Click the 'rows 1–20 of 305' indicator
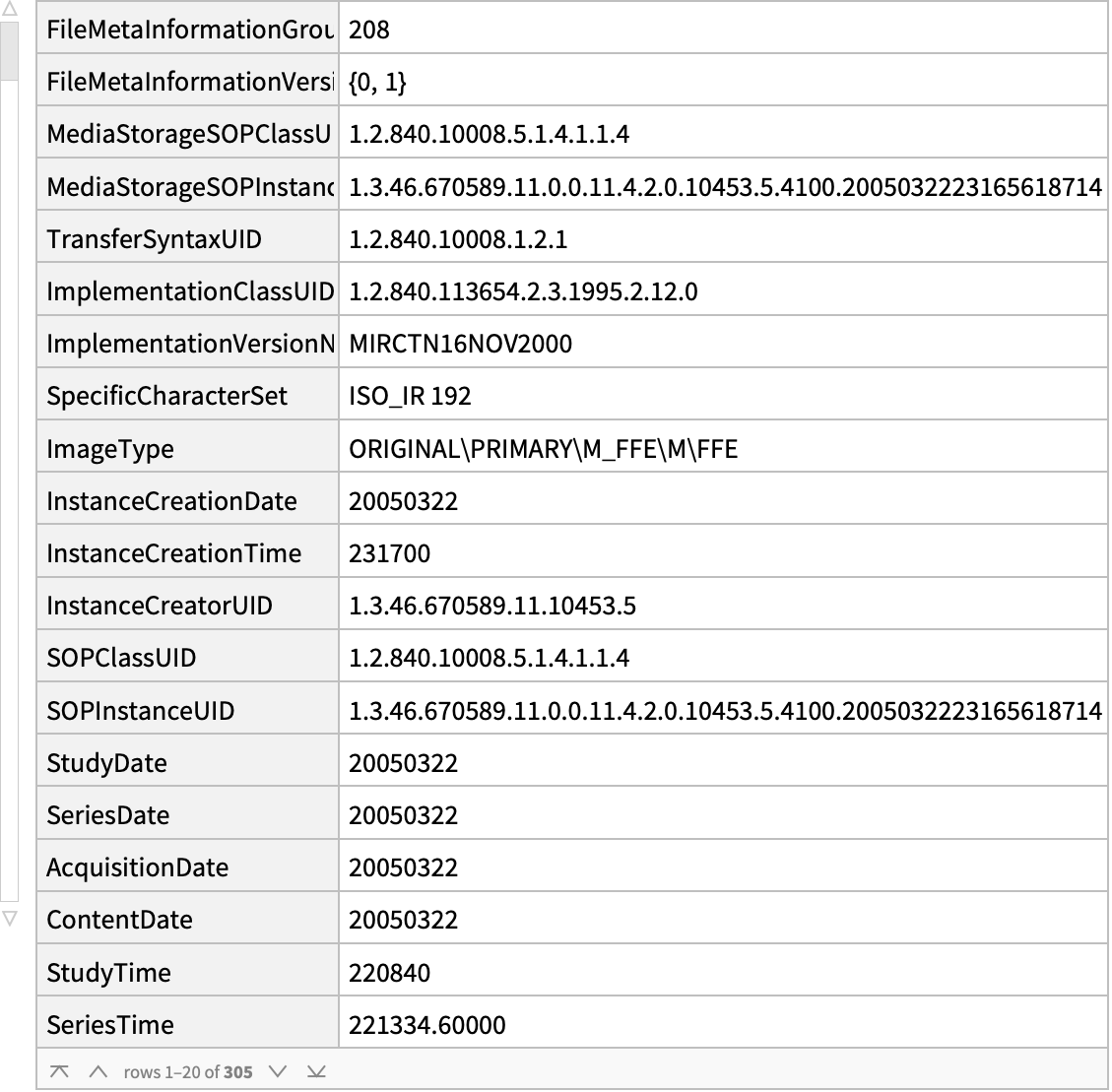 pos(187,1071)
